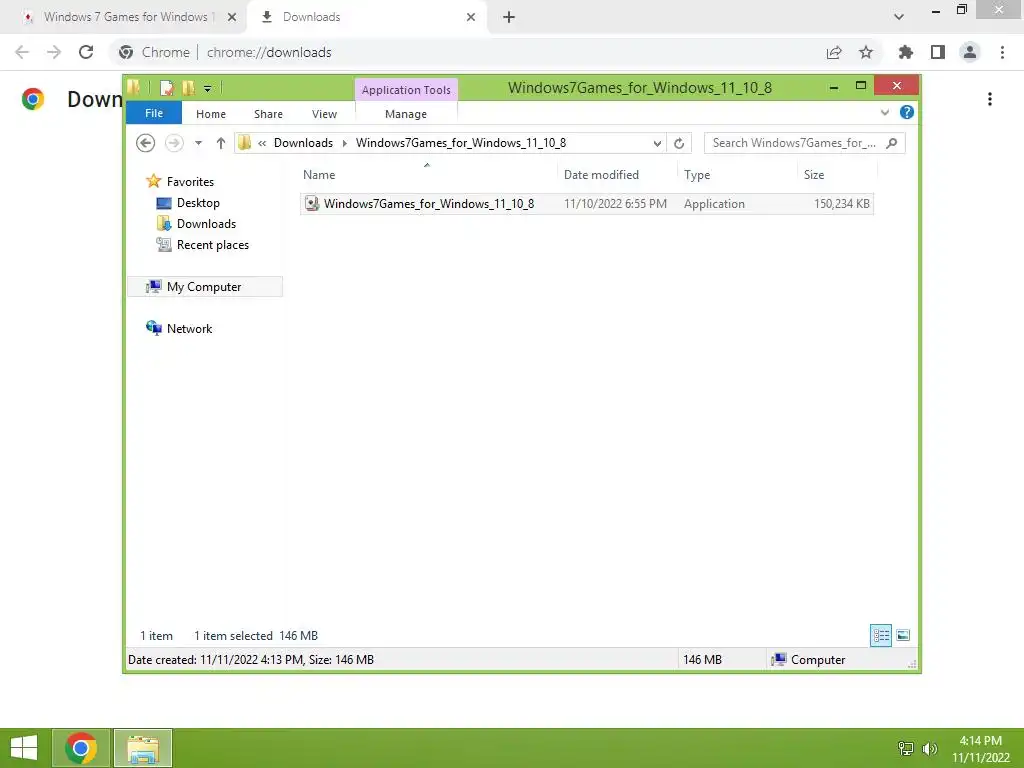The image size is (1024, 768).
Task: Open the Windows Start button
Action: 24,748
